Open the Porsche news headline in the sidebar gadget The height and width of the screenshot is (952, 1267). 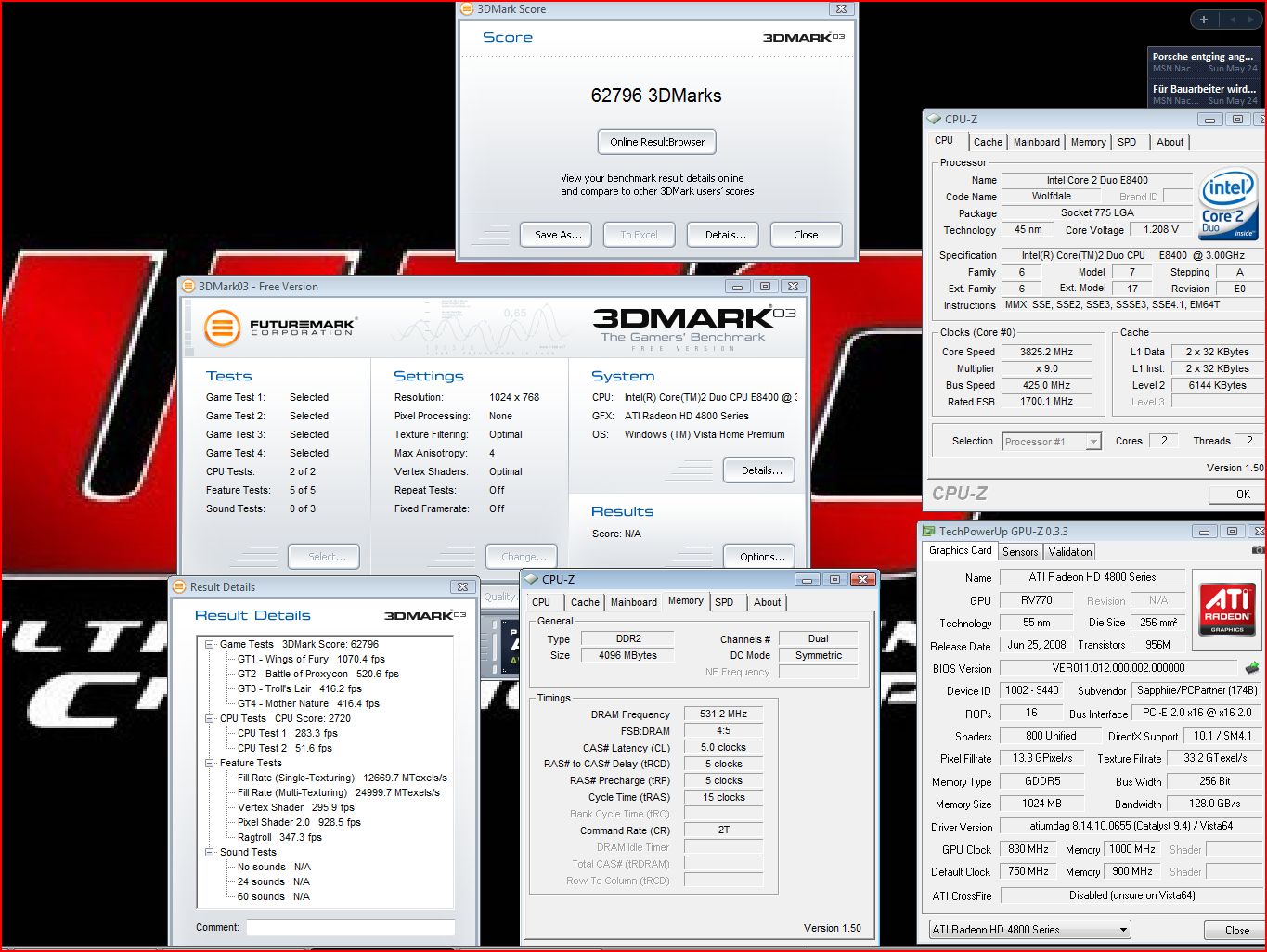[x=1205, y=57]
